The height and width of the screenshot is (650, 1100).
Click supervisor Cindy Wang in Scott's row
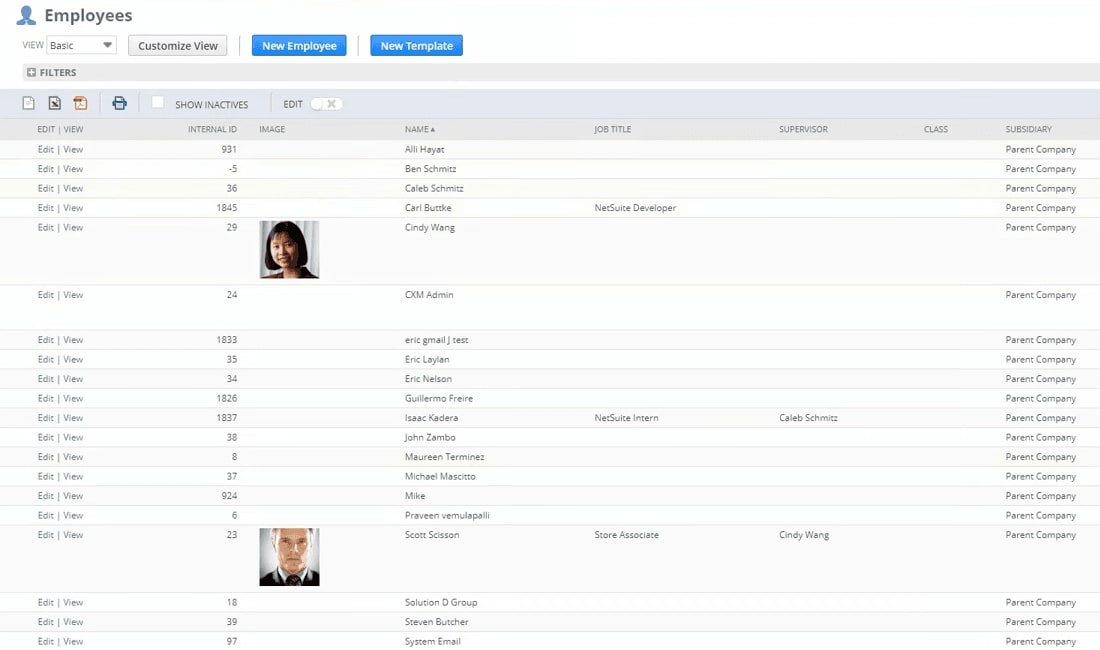click(804, 535)
